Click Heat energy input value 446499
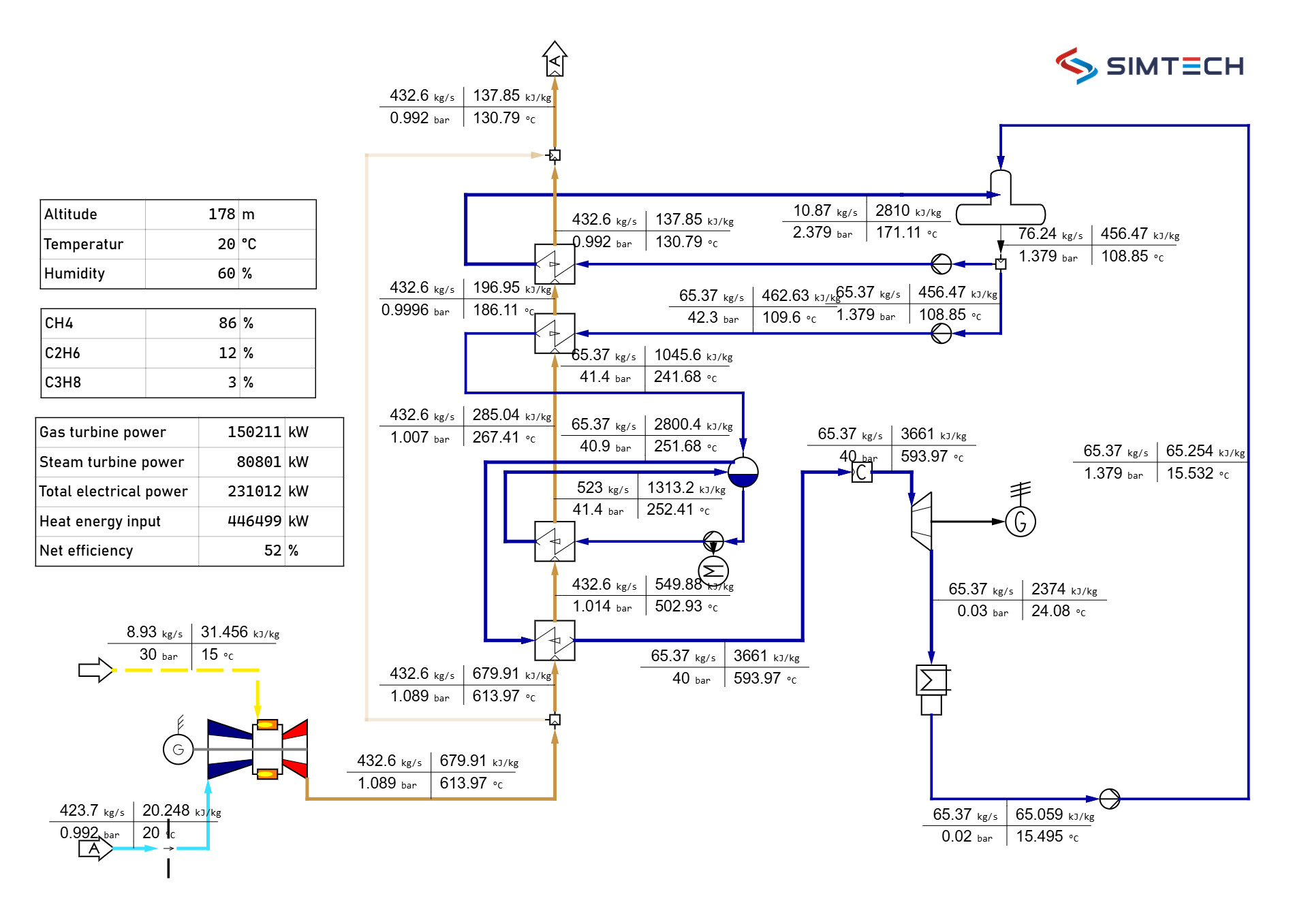The width and height of the screenshot is (1308, 924). (x=254, y=522)
